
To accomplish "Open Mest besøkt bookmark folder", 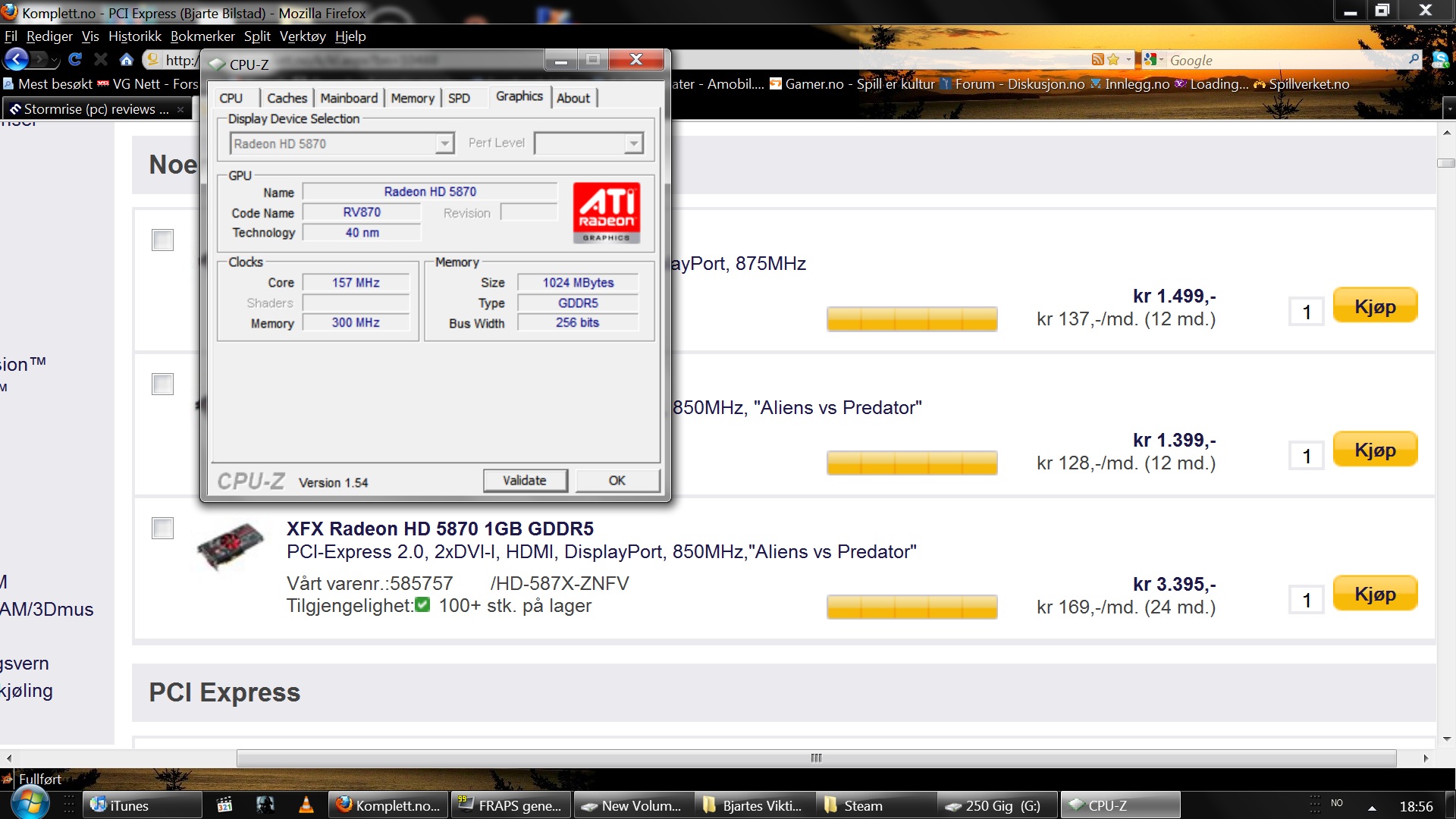I will point(48,84).
